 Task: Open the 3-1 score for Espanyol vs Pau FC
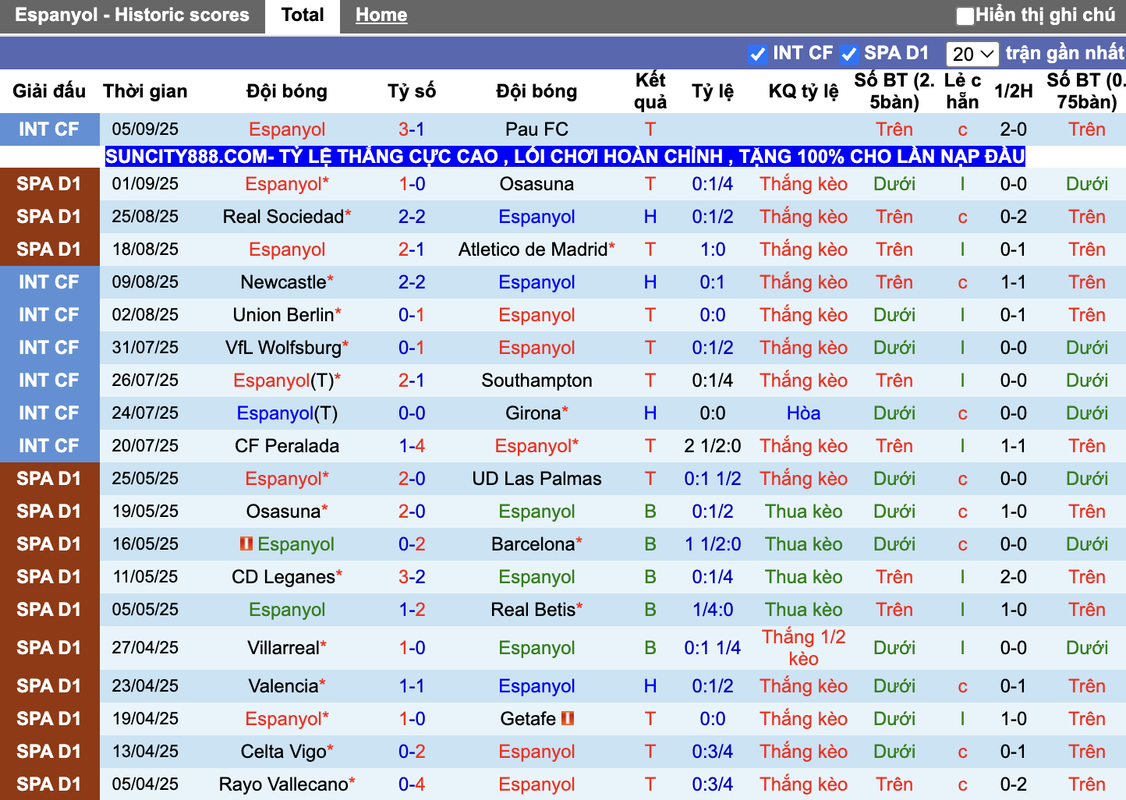pos(411,129)
